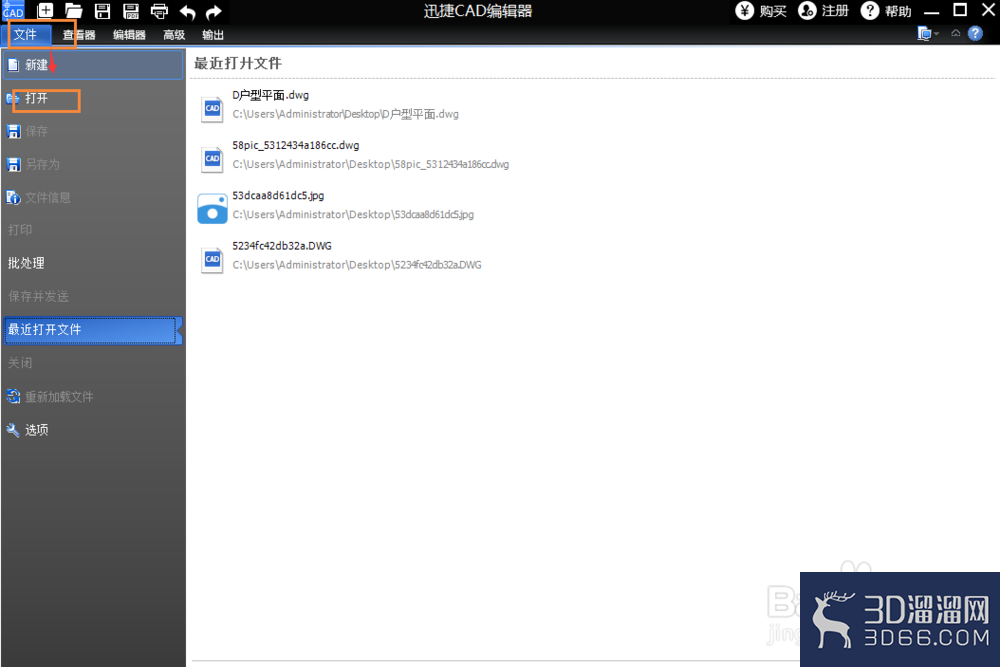Minimize the 迅捷CAD编辑器 window
The height and width of the screenshot is (667, 1000).
point(932,11)
